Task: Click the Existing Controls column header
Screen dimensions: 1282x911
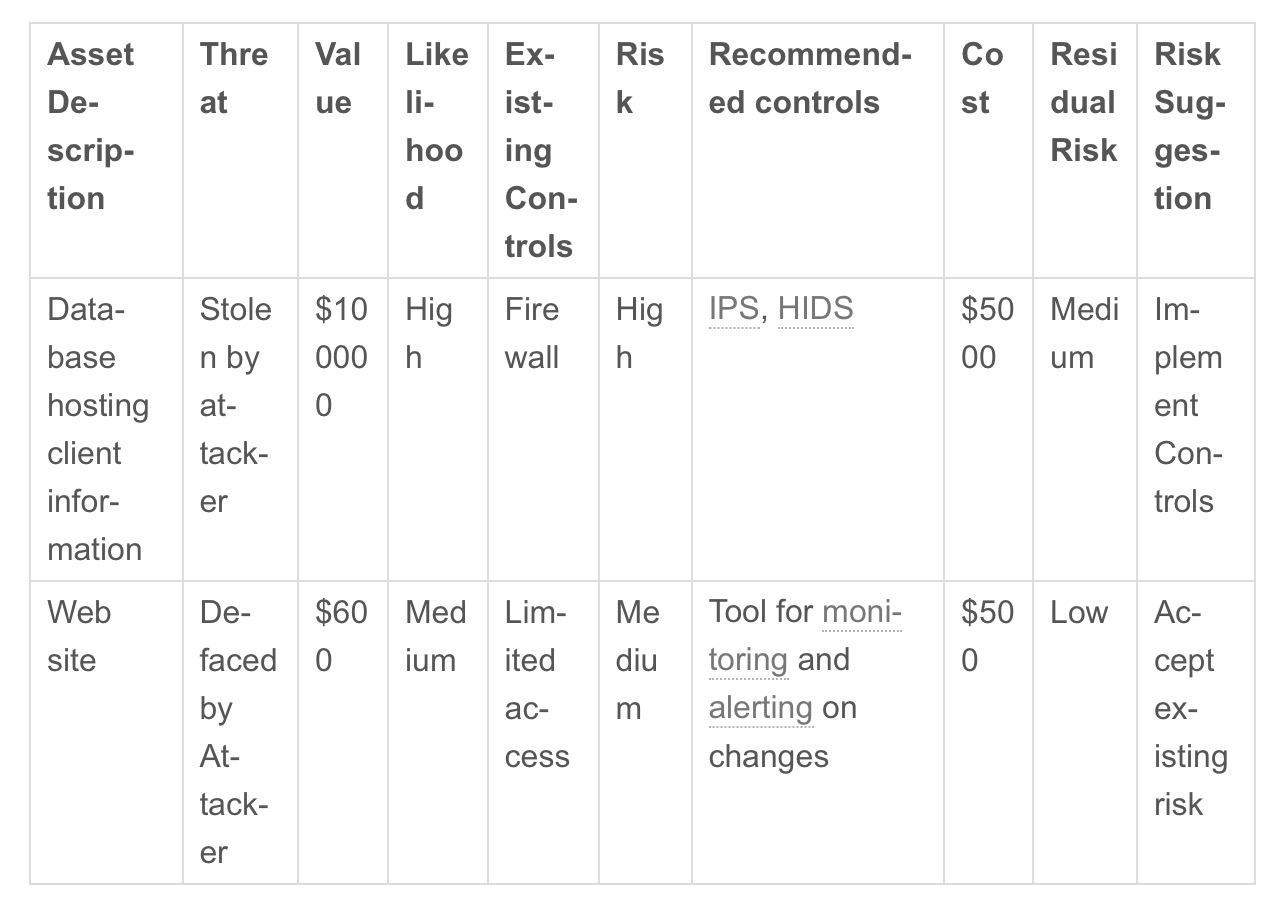Action: pos(541,150)
